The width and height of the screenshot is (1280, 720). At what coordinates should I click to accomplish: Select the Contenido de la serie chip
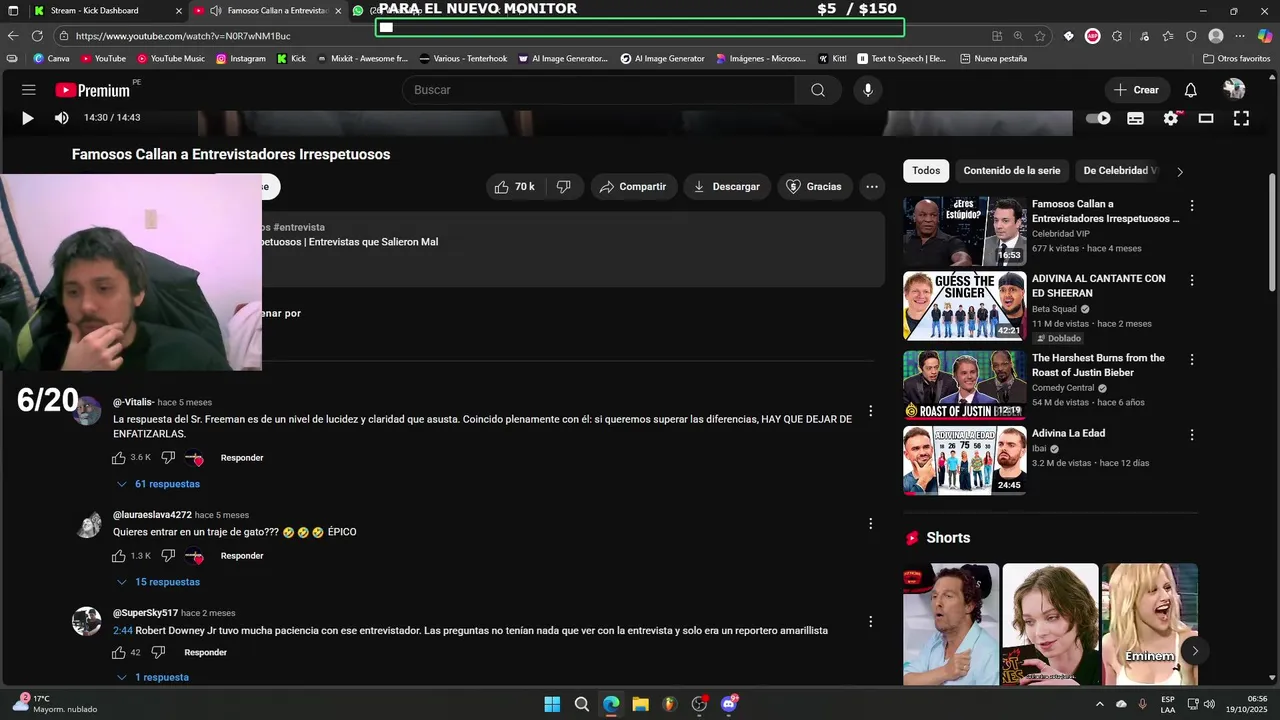pyautogui.click(x=1012, y=171)
